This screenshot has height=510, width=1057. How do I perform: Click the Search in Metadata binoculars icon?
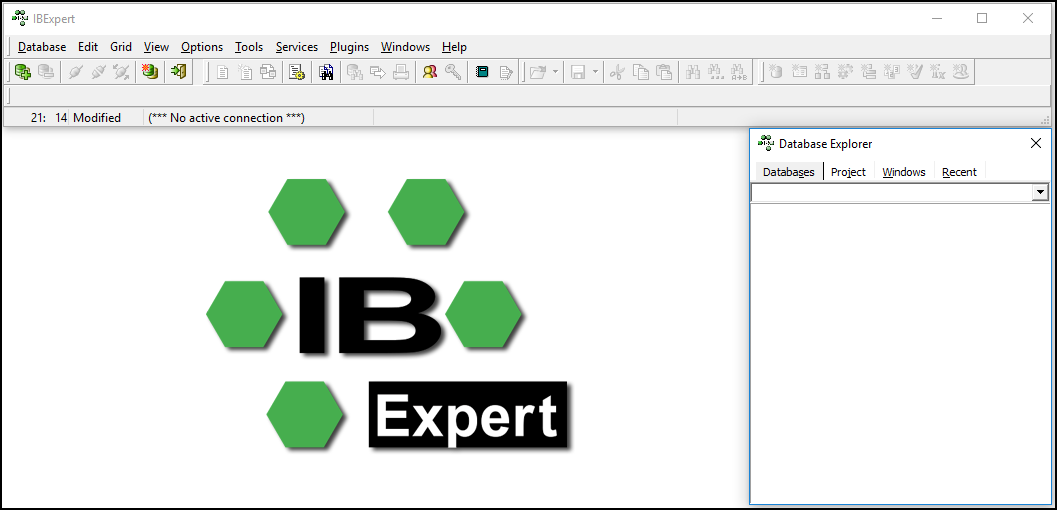[x=326, y=72]
